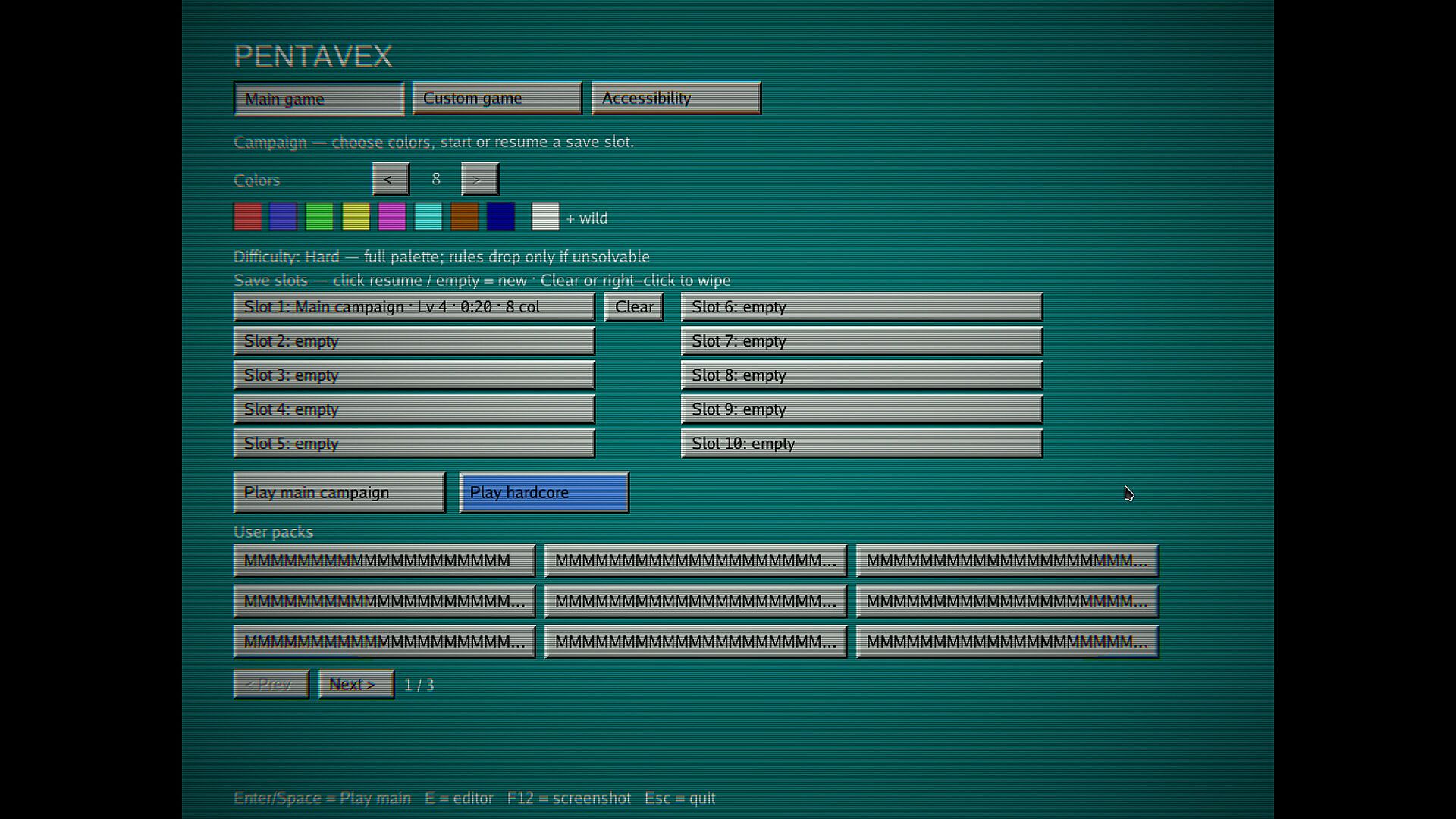Click the E = editor hint
This screenshot has width=1456, height=819.
459,799
